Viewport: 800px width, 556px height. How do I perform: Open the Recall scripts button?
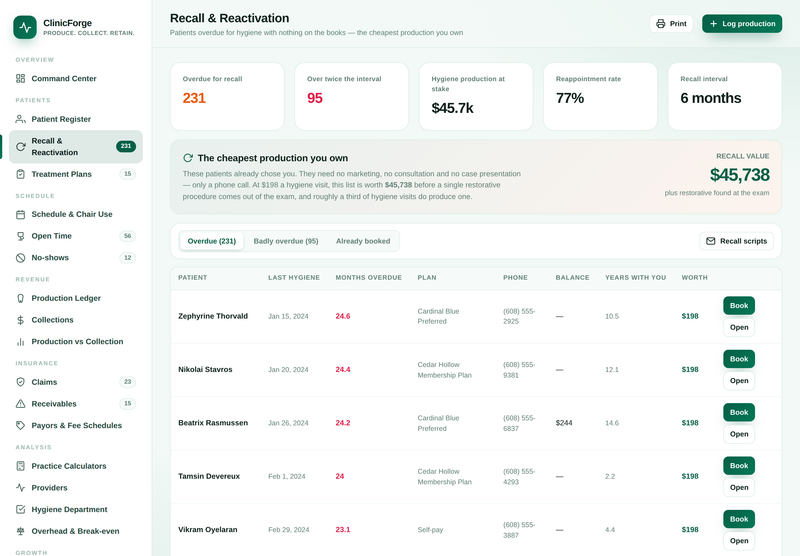[736, 241]
